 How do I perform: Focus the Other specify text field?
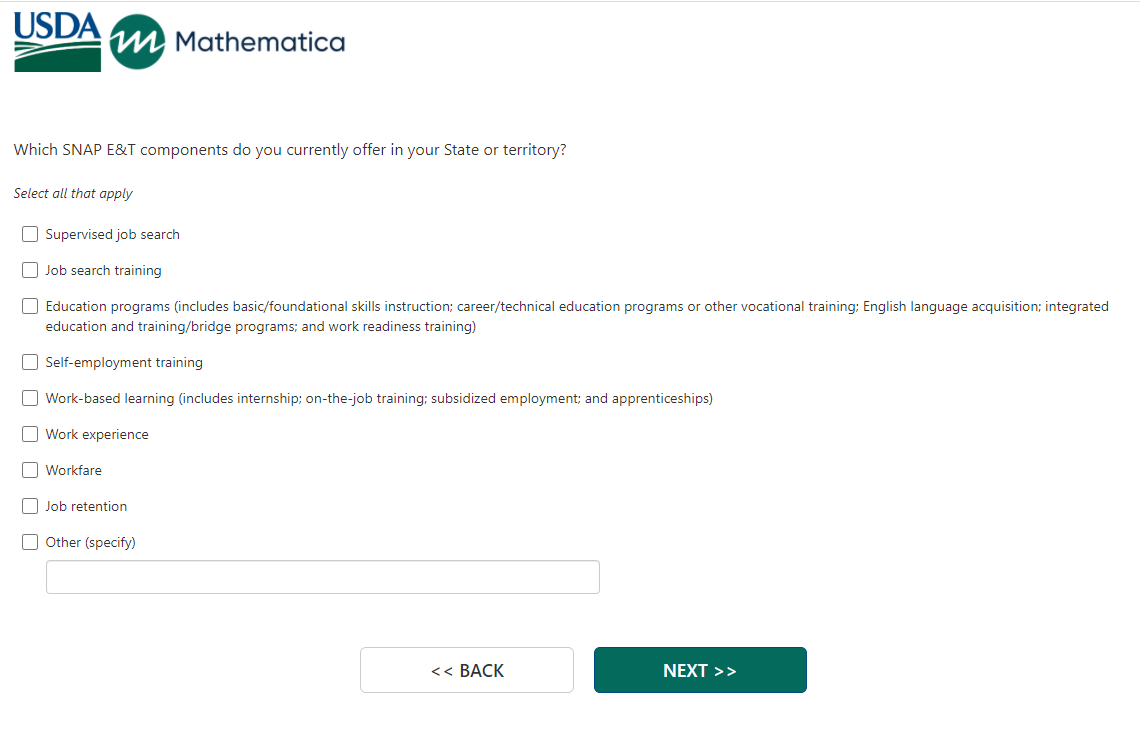click(x=322, y=577)
